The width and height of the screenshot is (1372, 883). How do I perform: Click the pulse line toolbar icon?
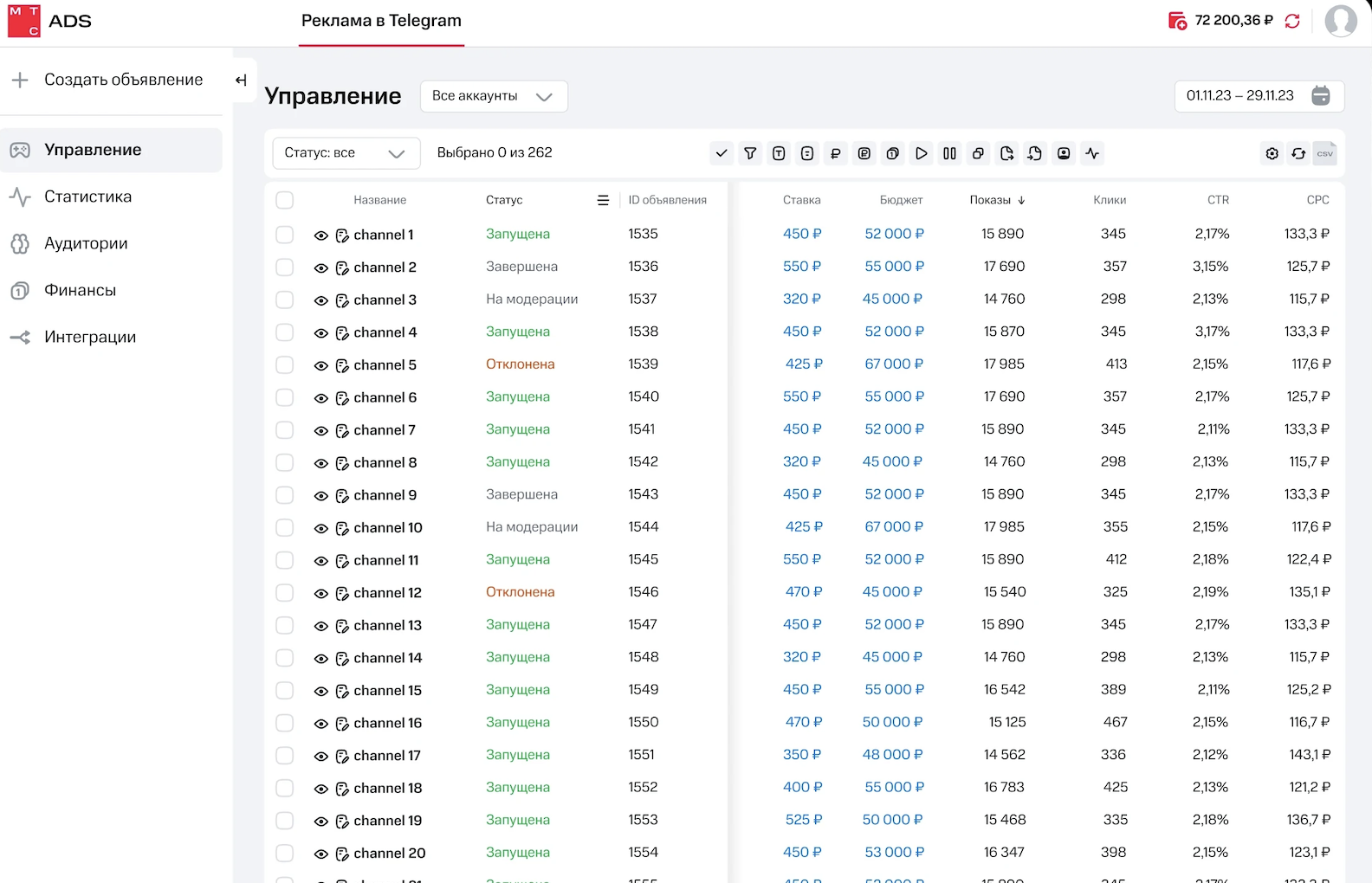[x=1092, y=153]
